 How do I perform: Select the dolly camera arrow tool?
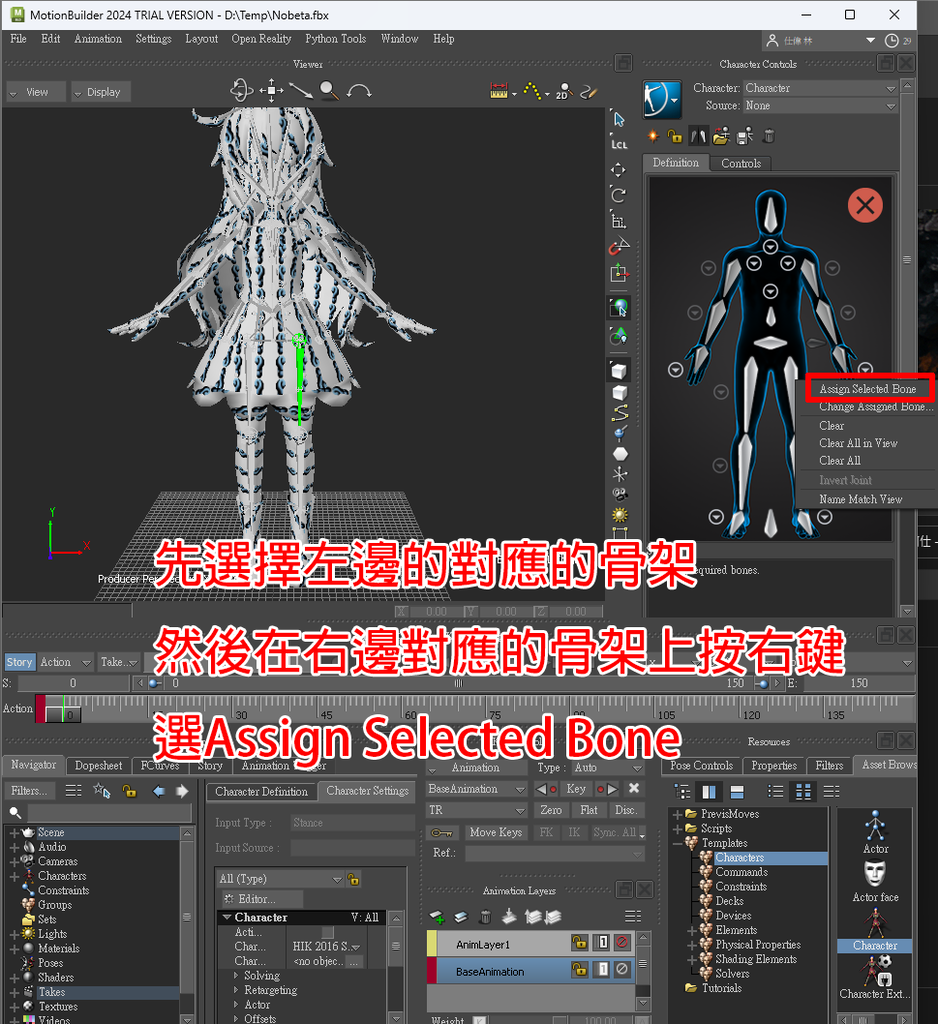click(300, 91)
